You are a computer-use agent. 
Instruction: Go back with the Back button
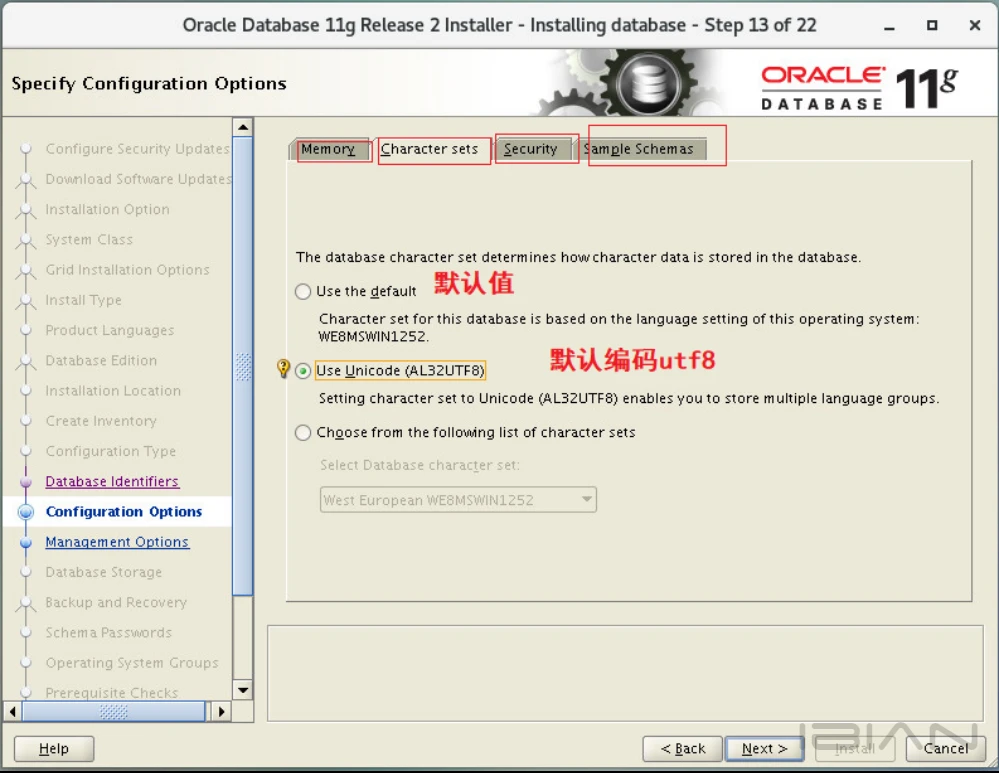(x=682, y=749)
